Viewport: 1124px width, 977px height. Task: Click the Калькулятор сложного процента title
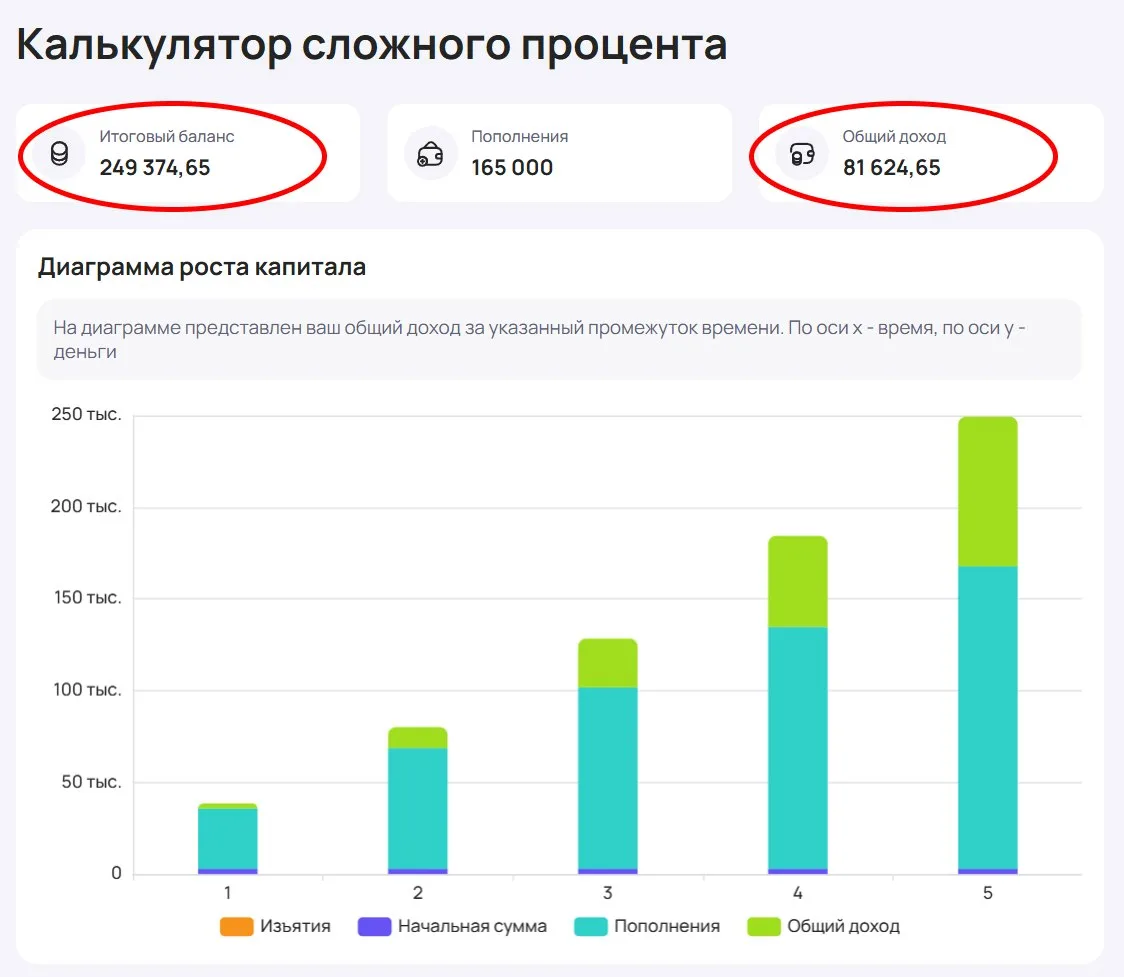[372, 45]
